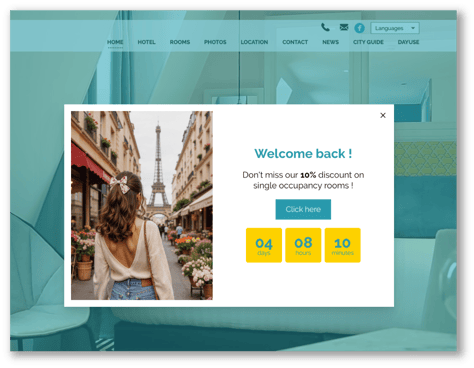
Task: Select News in navigation bar
Action: 330,42
